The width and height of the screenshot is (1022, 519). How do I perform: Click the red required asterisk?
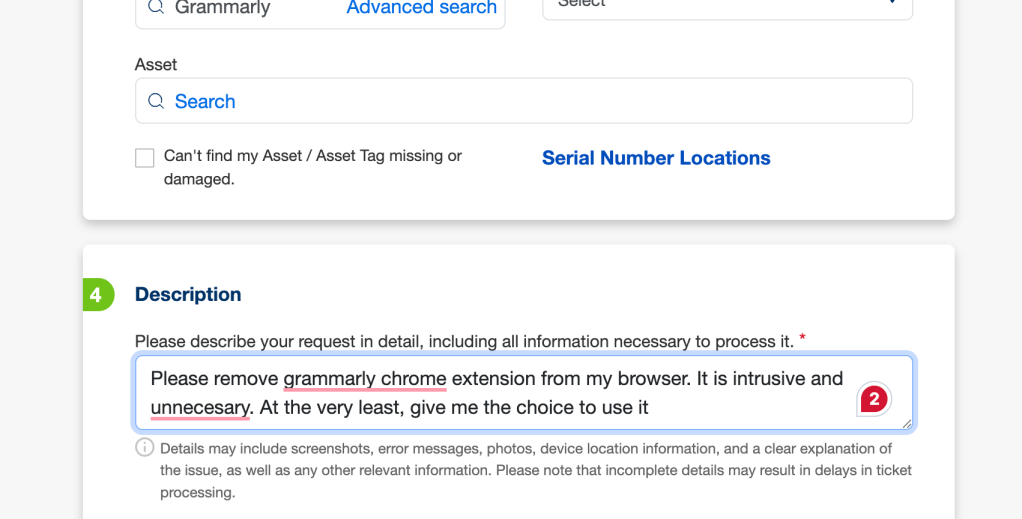click(802, 340)
